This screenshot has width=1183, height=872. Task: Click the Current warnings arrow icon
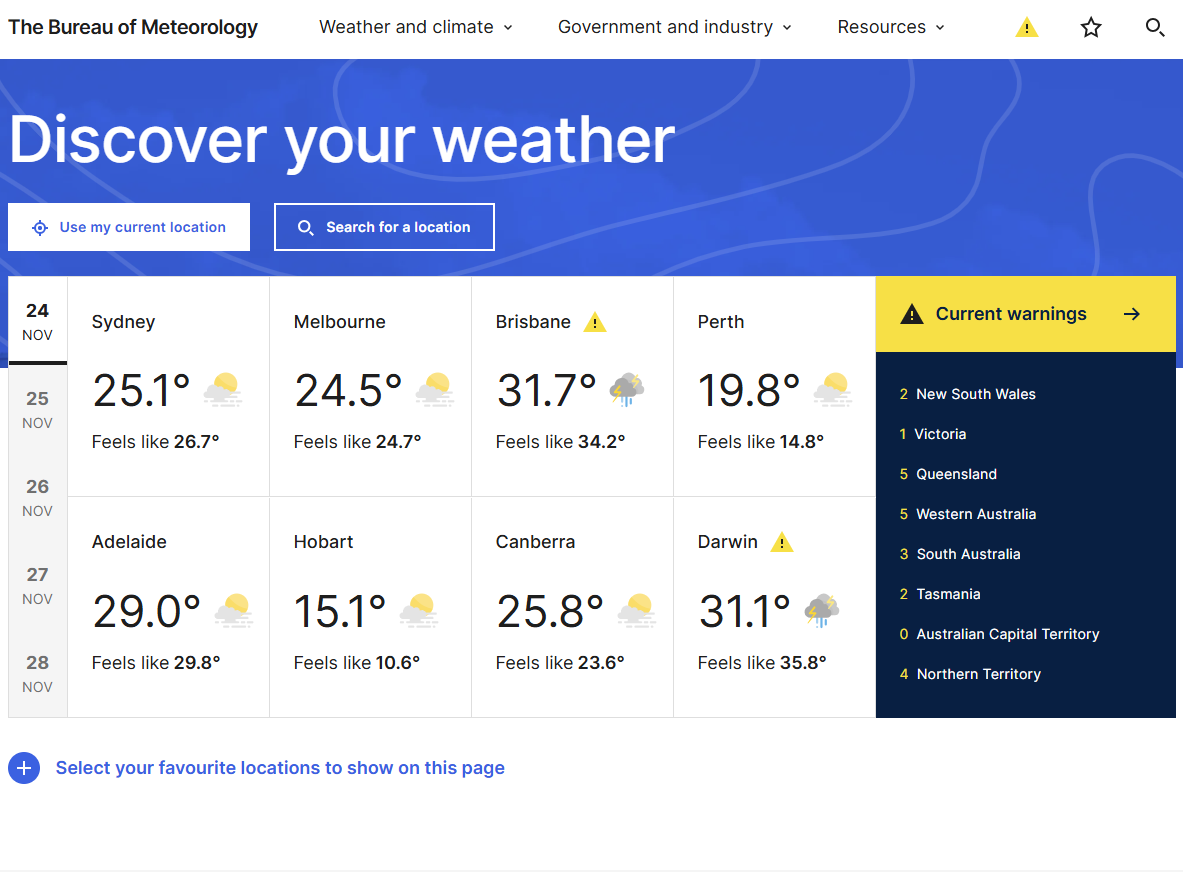(1132, 314)
